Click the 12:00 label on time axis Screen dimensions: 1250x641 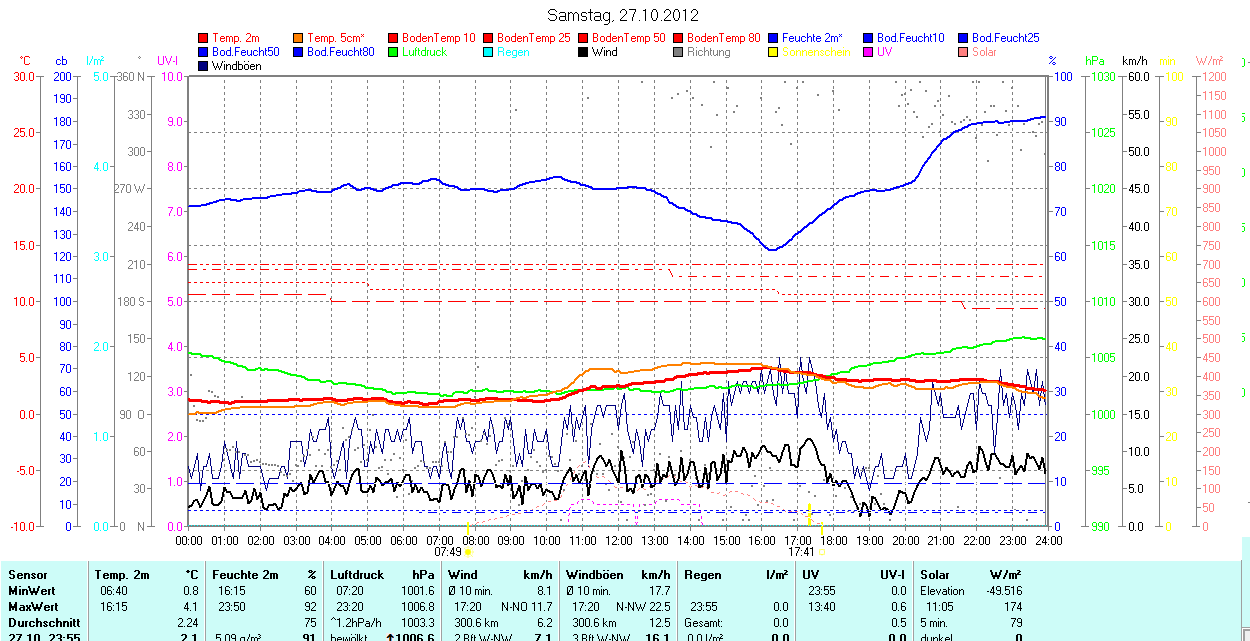(618, 540)
